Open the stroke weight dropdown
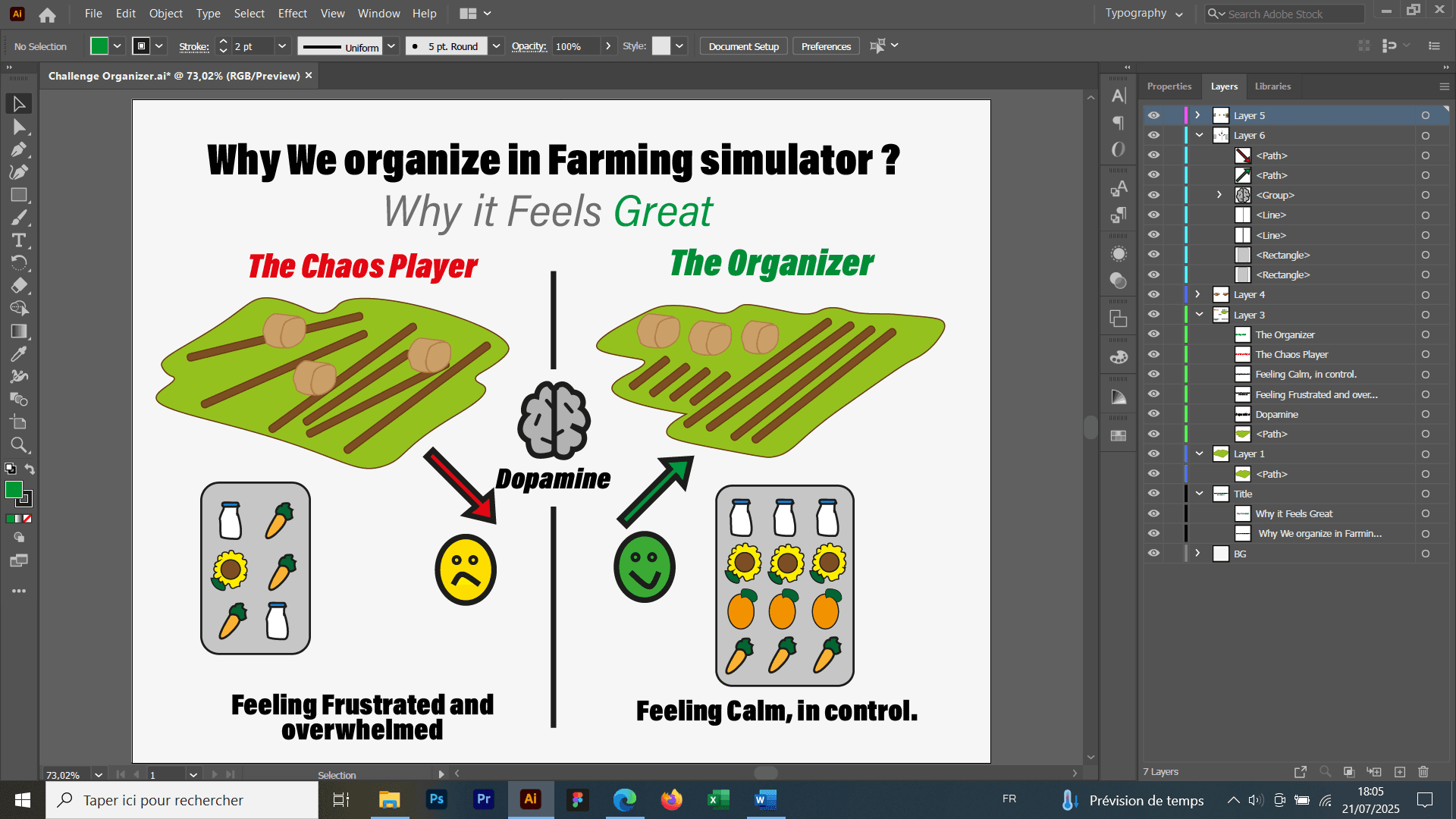 (x=282, y=46)
